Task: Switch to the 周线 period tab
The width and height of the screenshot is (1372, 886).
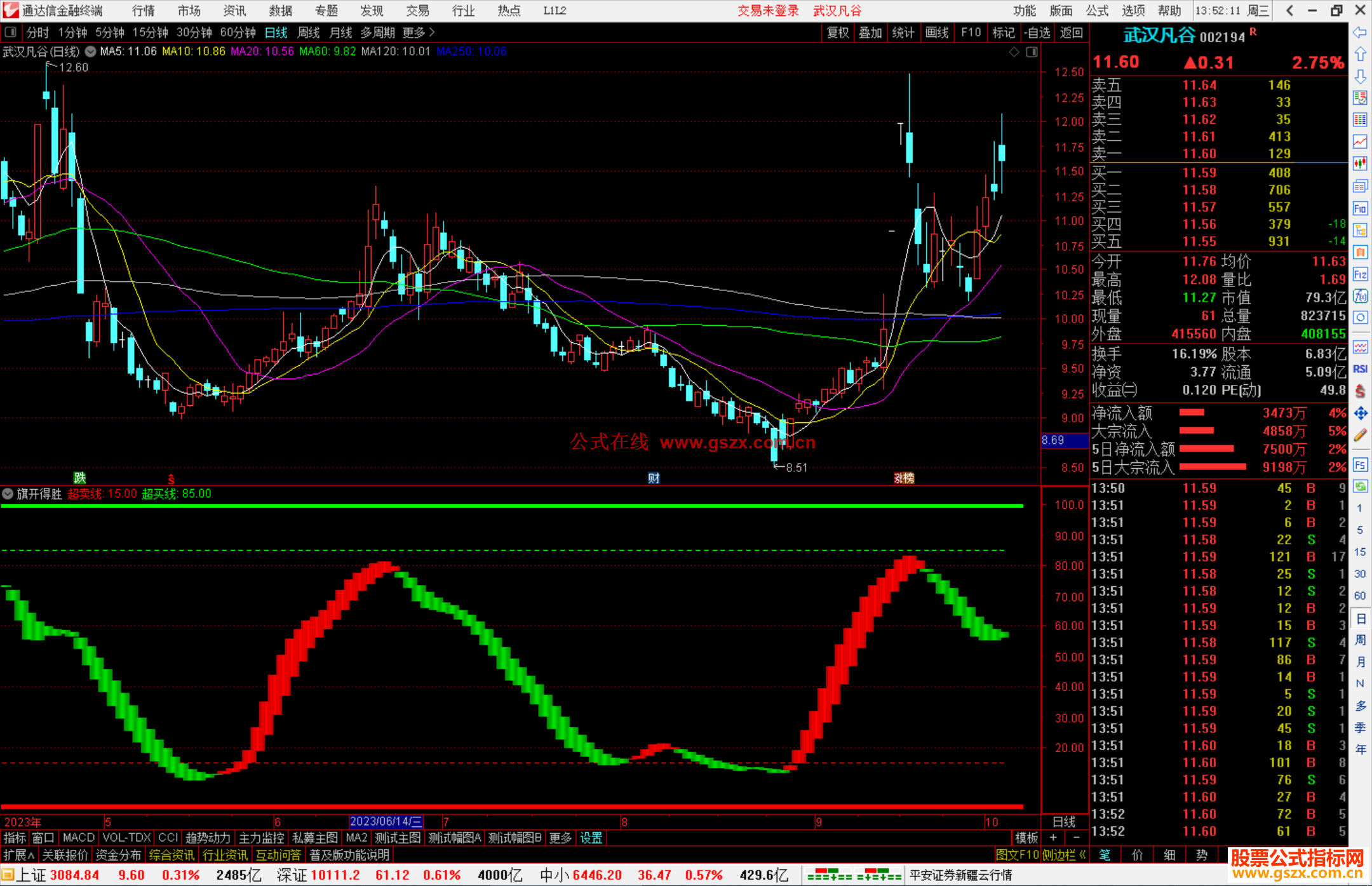Action: [x=309, y=32]
